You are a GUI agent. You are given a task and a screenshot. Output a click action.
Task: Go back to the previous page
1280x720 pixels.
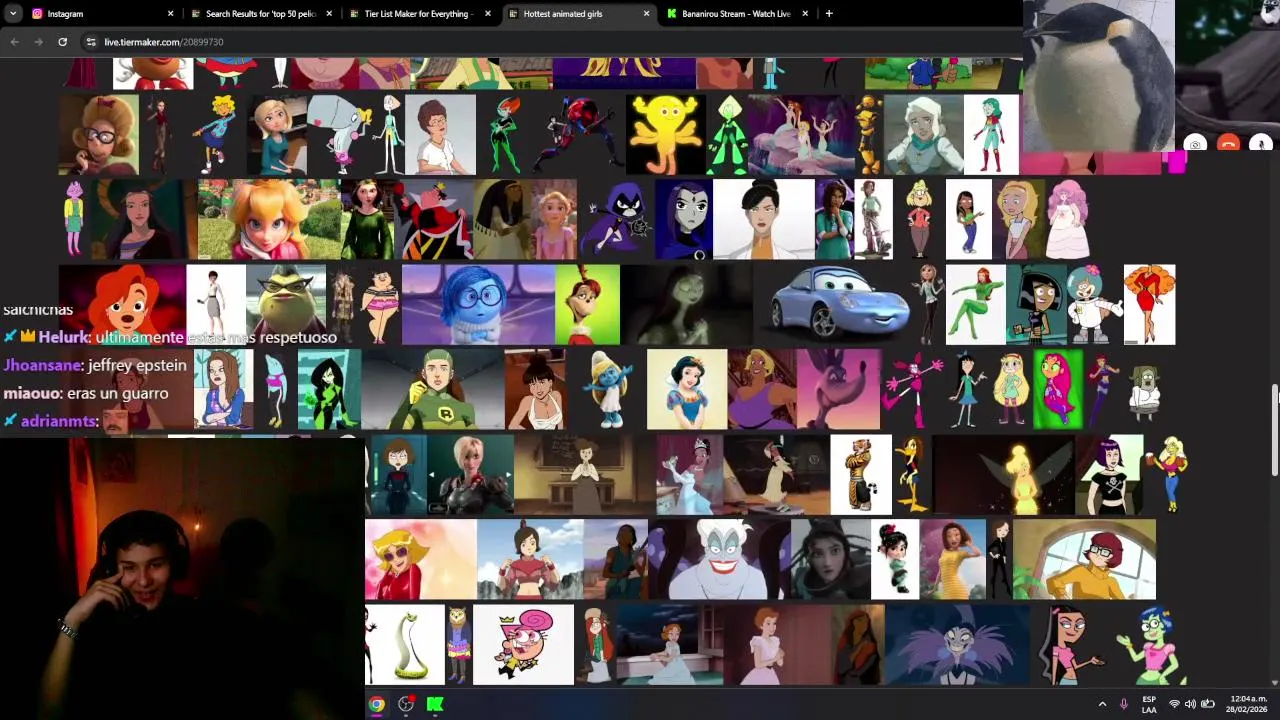tap(14, 42)
